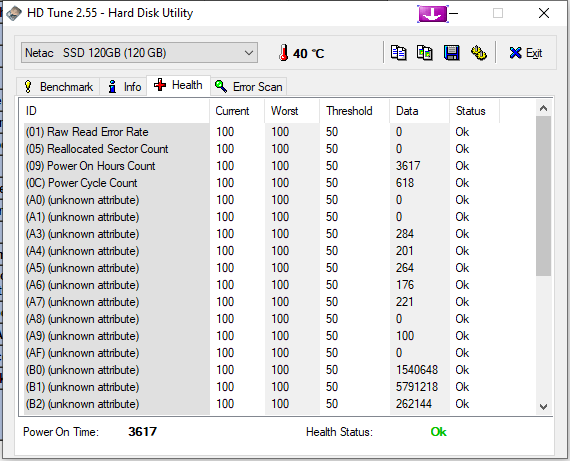Switch to the Info tab

click(x=124, y=87)
